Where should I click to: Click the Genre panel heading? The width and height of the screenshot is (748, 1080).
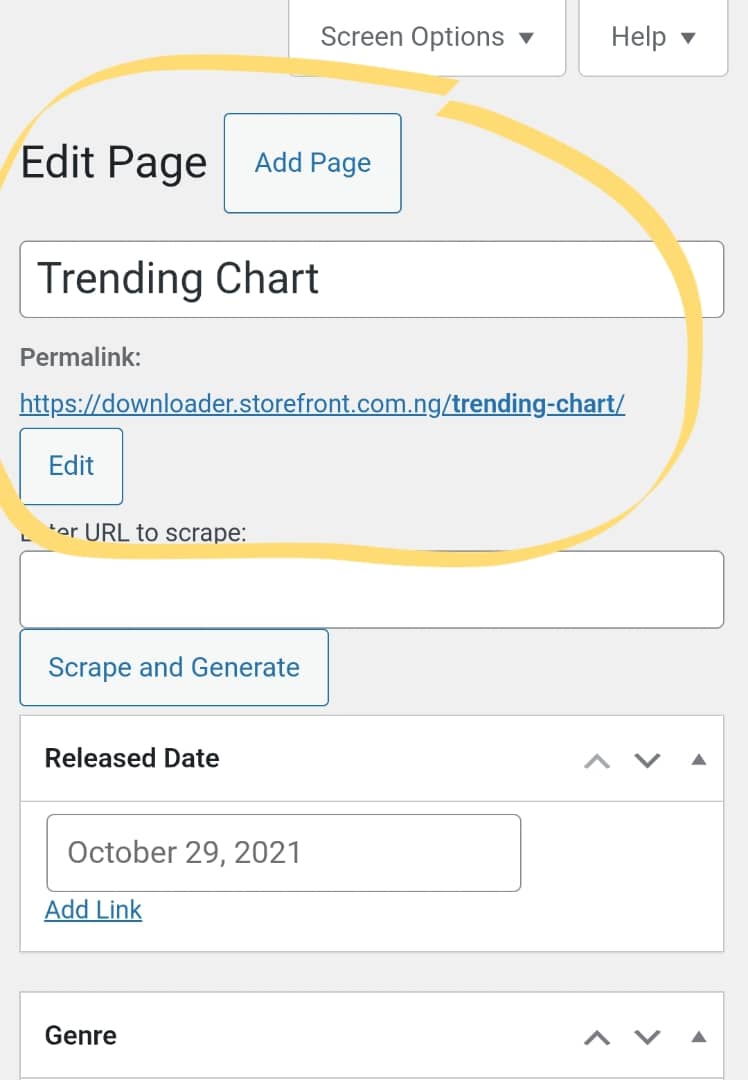(x=81, y=1035)
